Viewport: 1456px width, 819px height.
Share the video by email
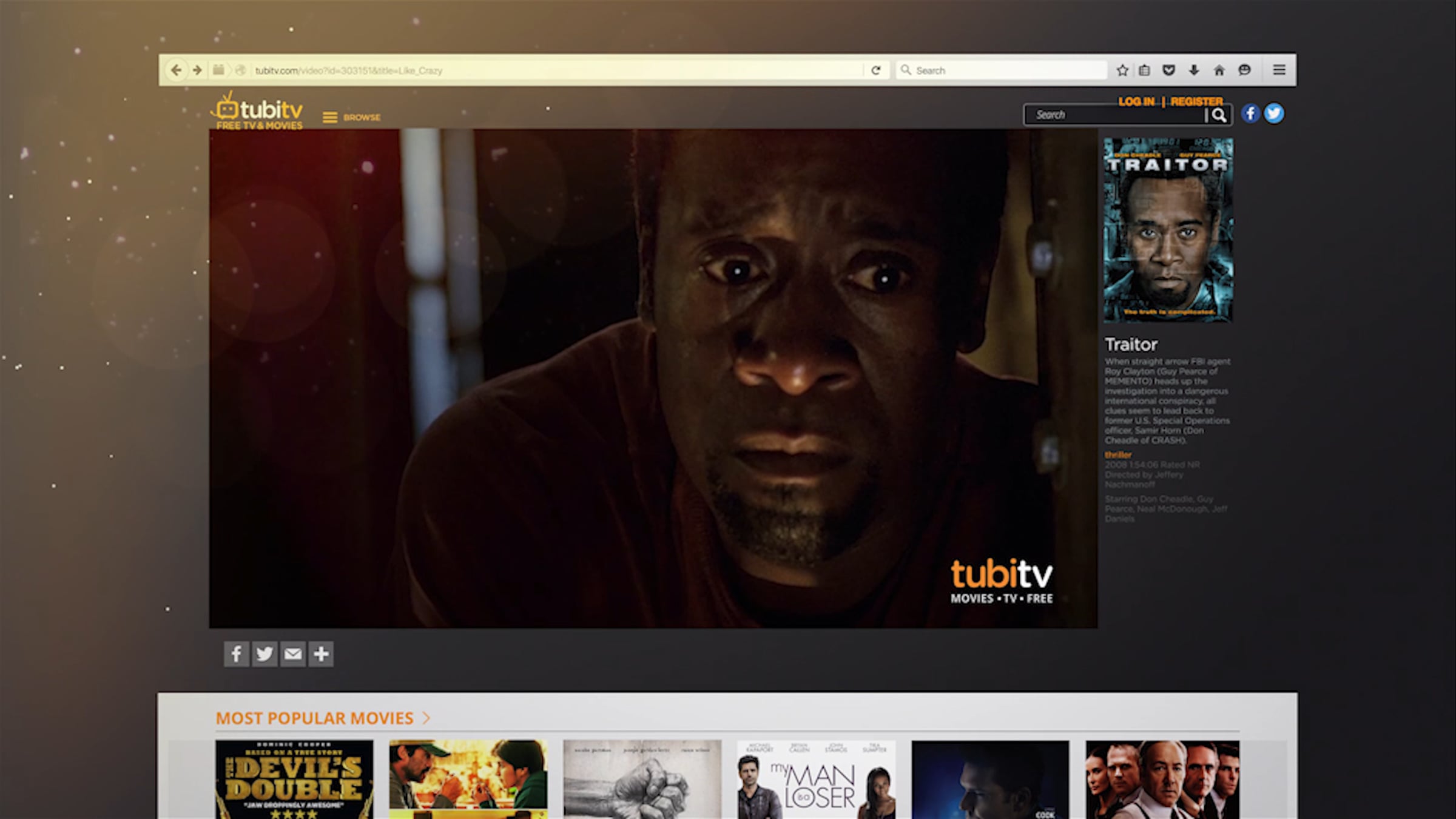tap(293, 654)
